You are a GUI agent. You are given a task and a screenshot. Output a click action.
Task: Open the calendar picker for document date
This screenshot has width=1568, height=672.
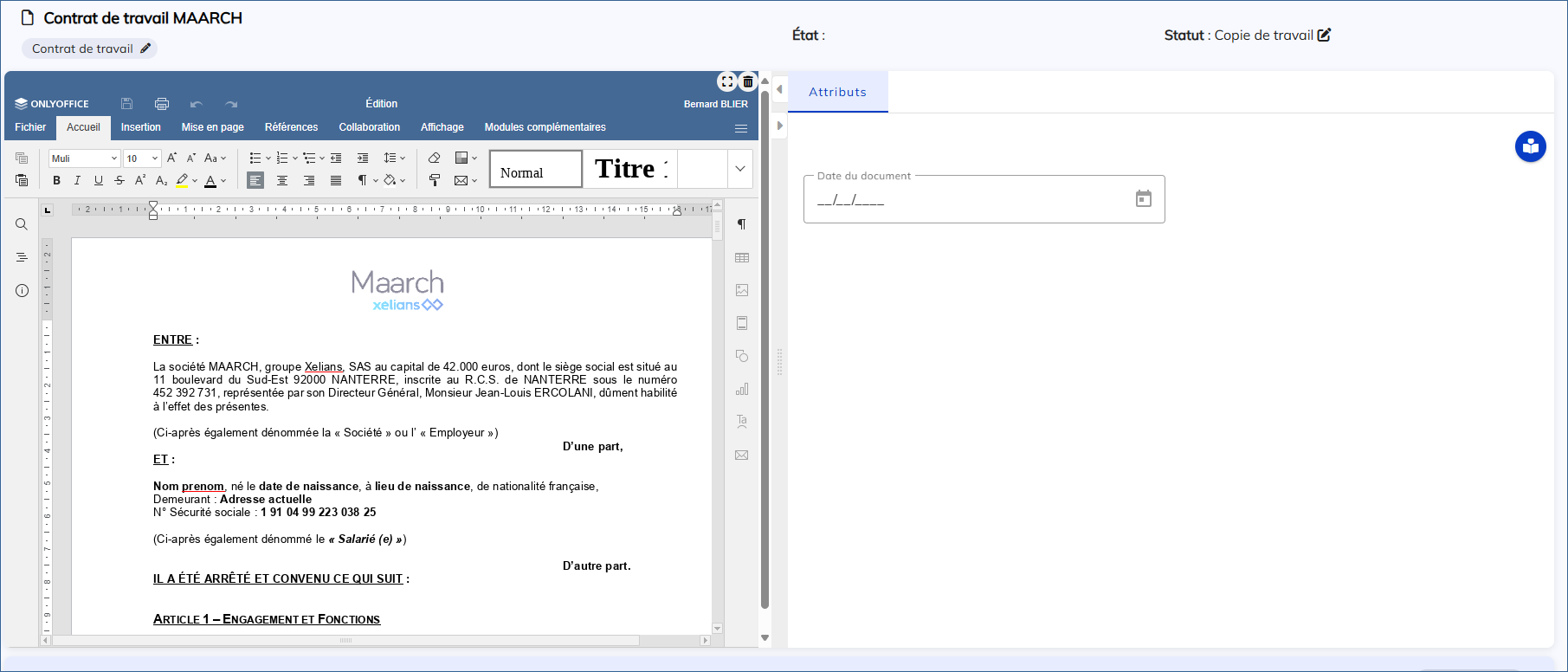click(1143, 199)
